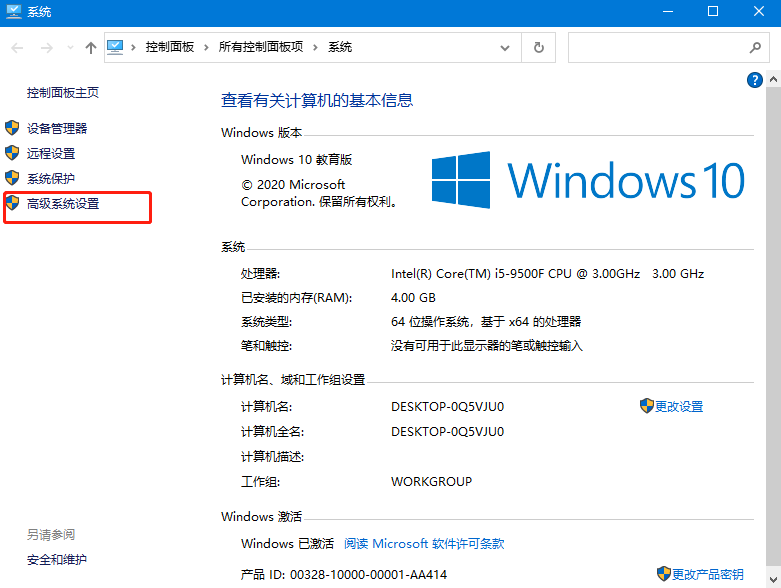Read the 阅读 Microsoft 软件许可条款 link
This screenshot has height=588, width=781.
click(424, 544)
